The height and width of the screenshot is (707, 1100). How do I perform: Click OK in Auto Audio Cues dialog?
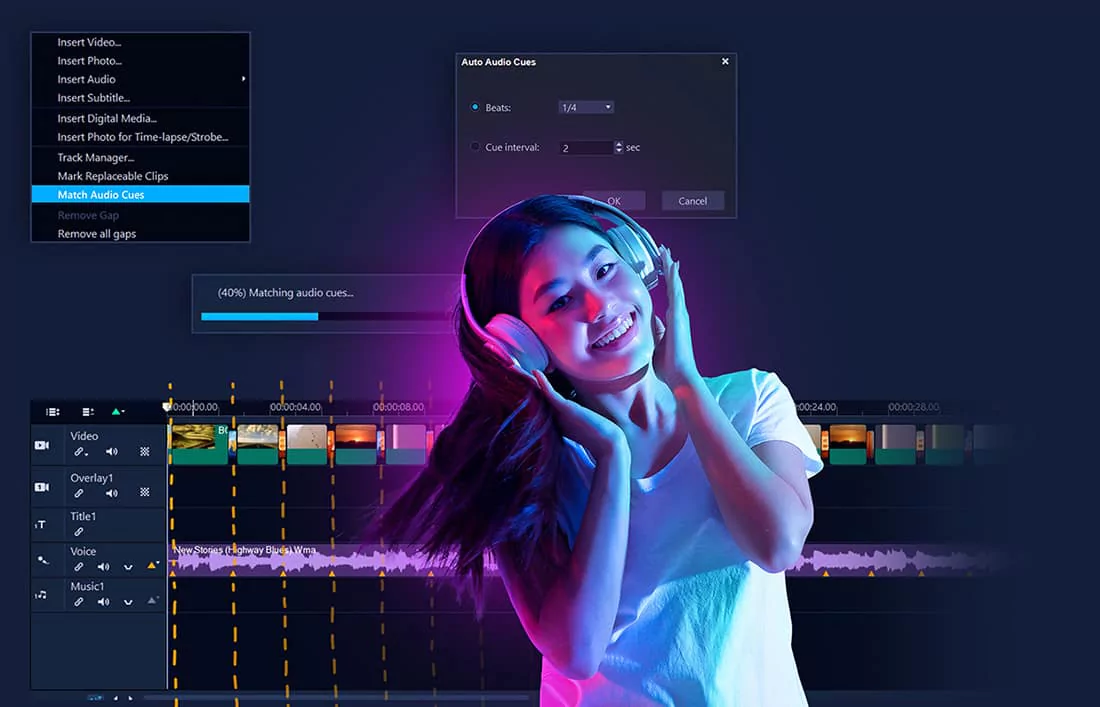614,200
